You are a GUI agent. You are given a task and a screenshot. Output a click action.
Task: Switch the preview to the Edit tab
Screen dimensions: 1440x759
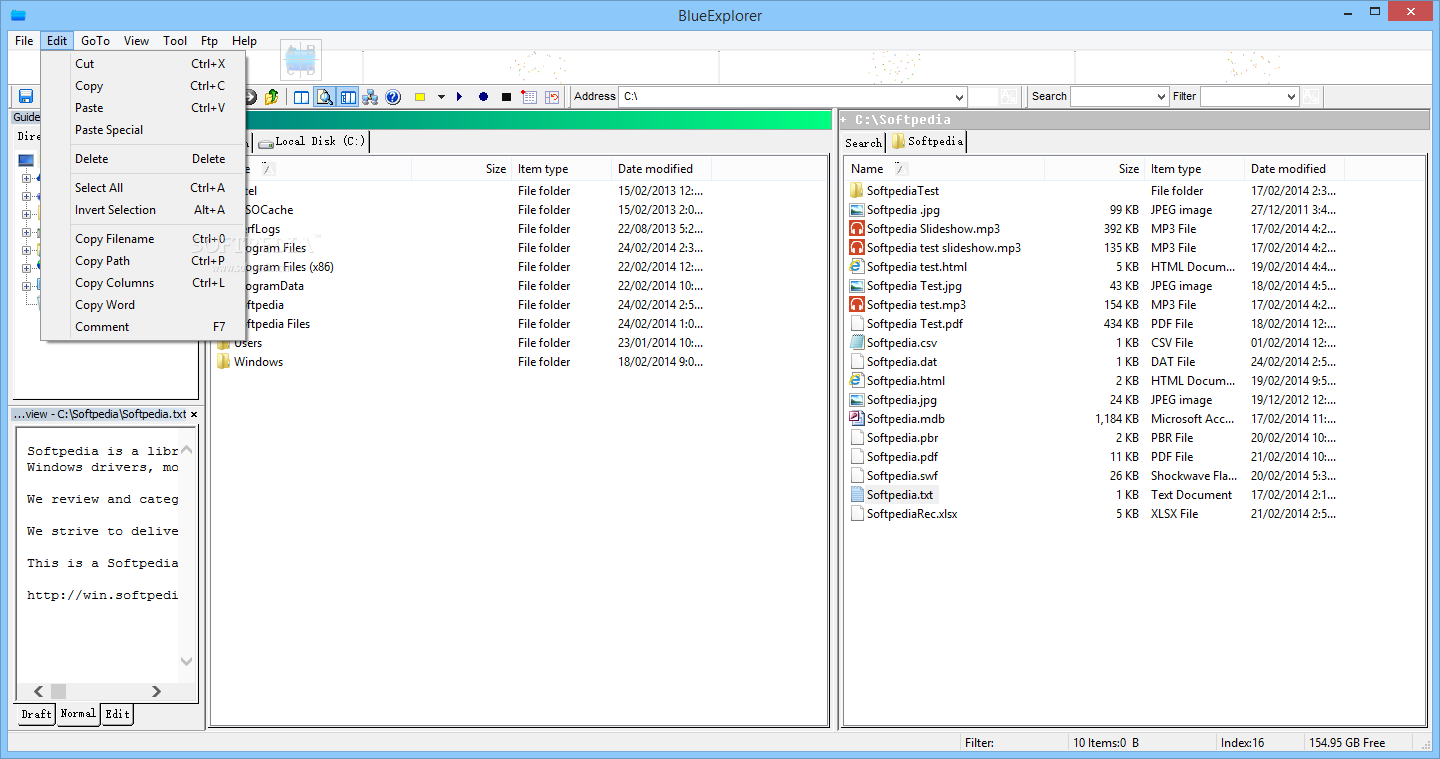pos(117,714)
